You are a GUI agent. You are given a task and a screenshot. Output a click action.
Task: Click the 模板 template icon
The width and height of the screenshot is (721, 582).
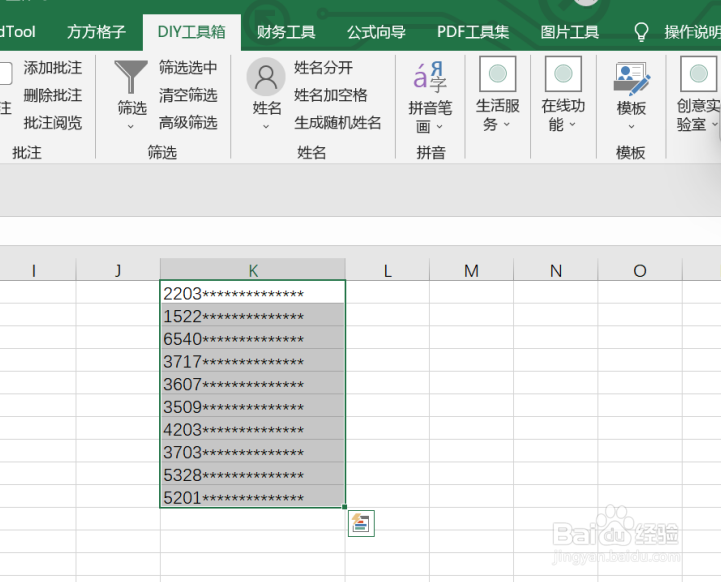click(631, 78)
